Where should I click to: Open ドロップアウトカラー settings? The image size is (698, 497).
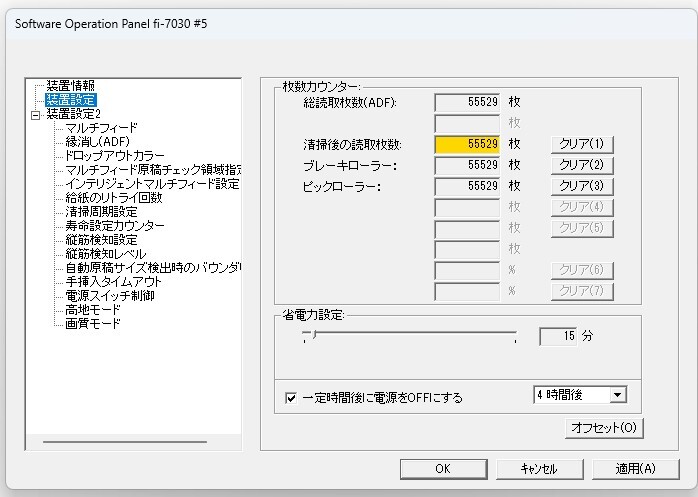click(115, 156)
